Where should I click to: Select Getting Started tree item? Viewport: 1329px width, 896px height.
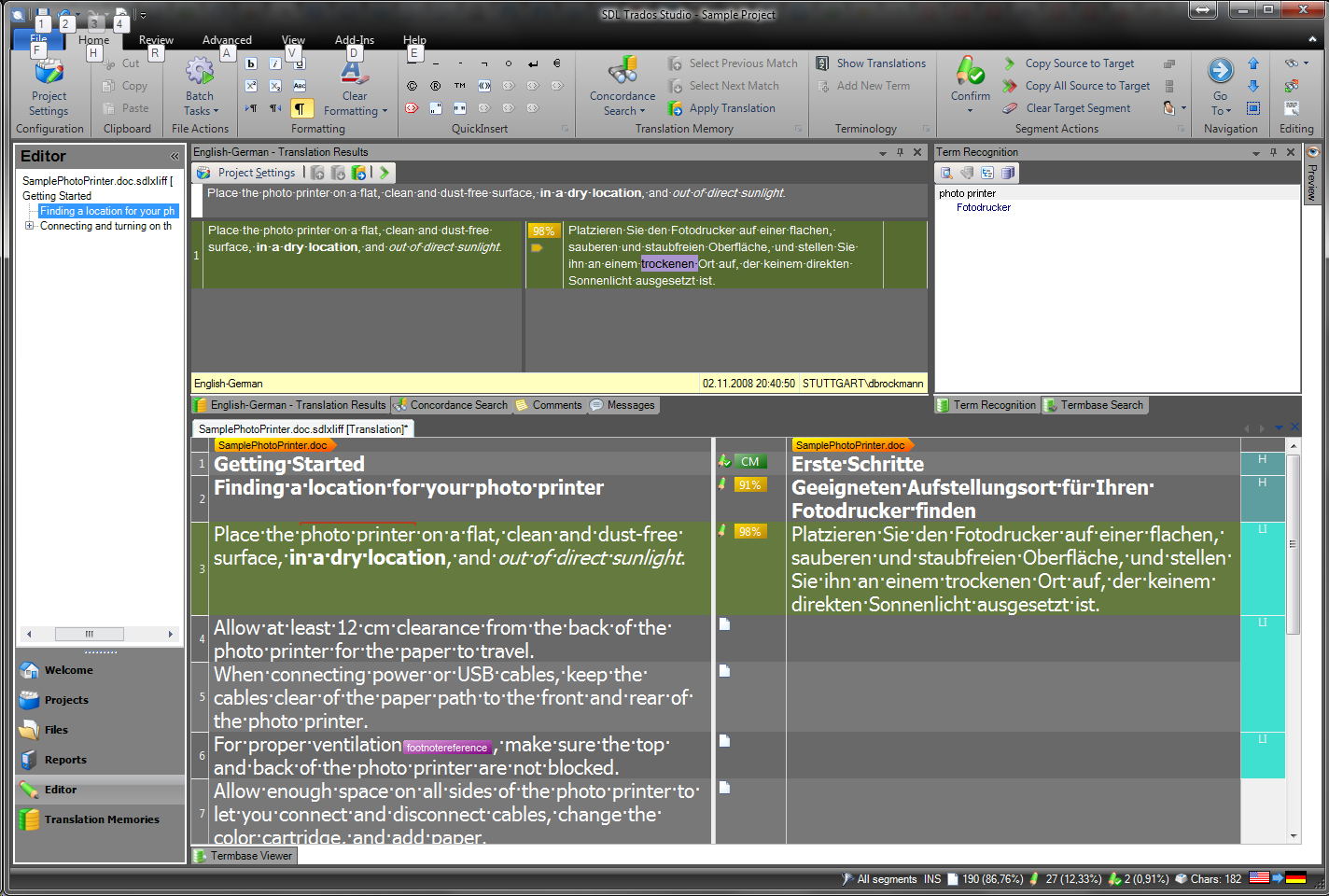point(57,196)
